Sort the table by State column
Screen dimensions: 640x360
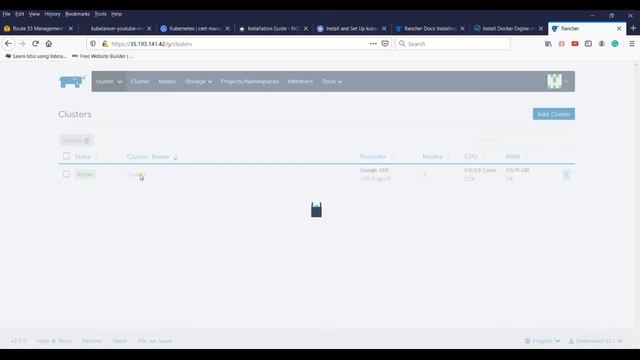click(86, 157)
